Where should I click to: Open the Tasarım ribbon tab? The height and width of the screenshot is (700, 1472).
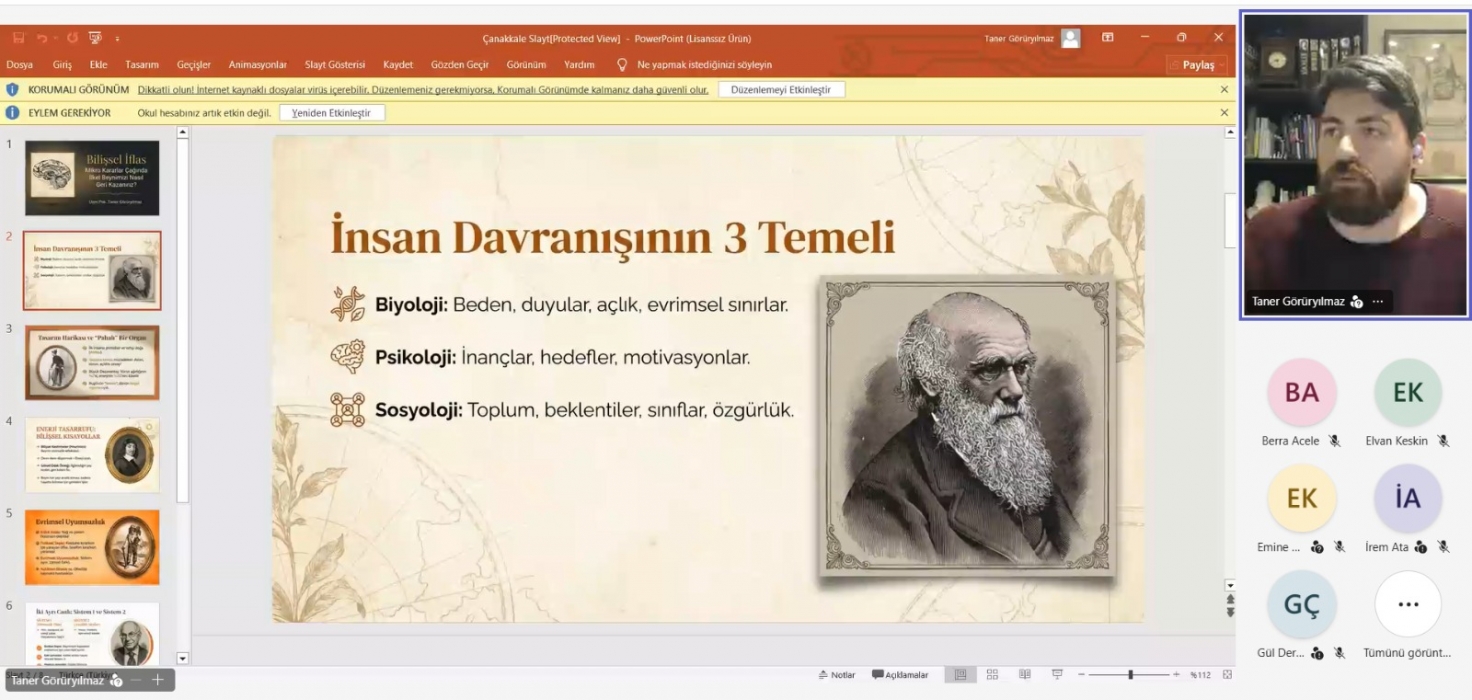(x=142, y=65)
